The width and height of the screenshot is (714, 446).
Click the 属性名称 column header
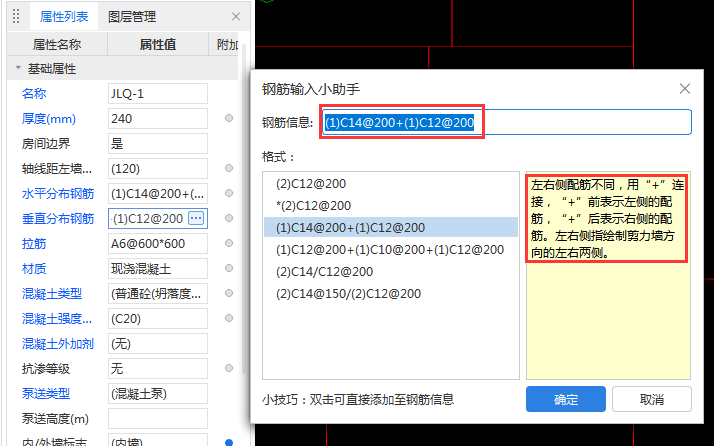tap(57, 44)
